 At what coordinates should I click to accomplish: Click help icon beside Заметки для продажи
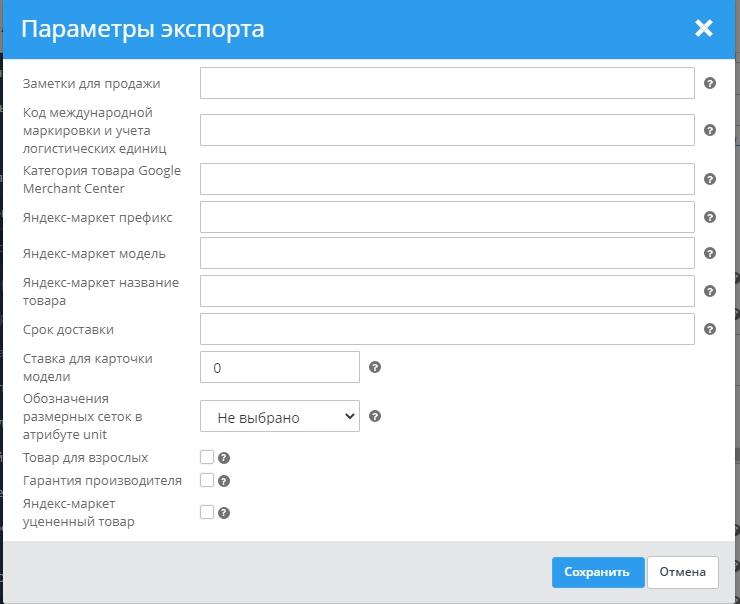(x=710, y=84)
